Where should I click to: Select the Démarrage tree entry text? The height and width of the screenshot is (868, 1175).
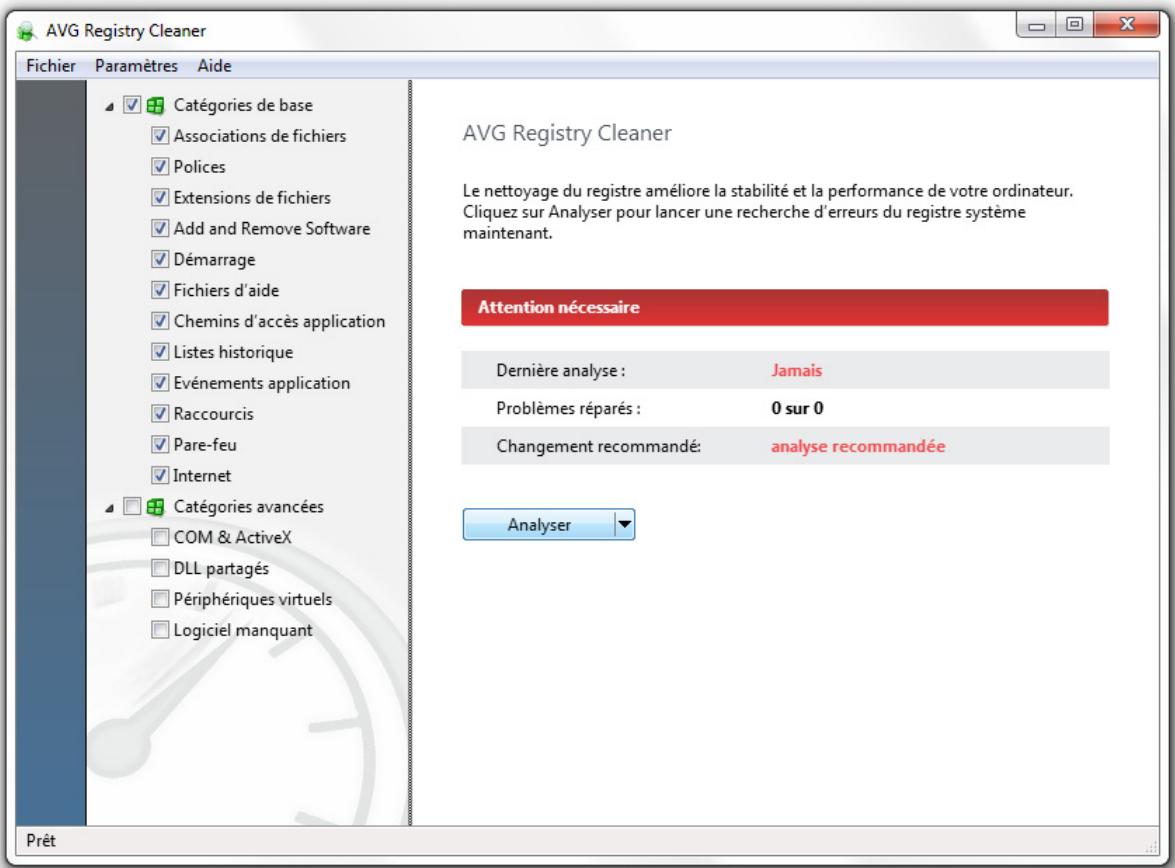[214, 259]
